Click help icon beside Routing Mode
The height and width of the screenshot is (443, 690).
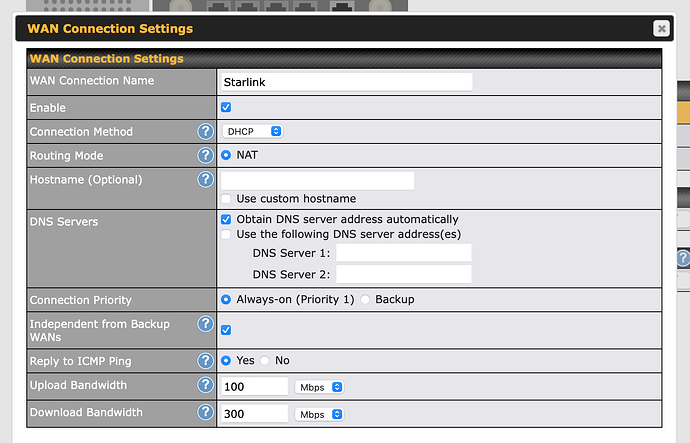(205, 156)
